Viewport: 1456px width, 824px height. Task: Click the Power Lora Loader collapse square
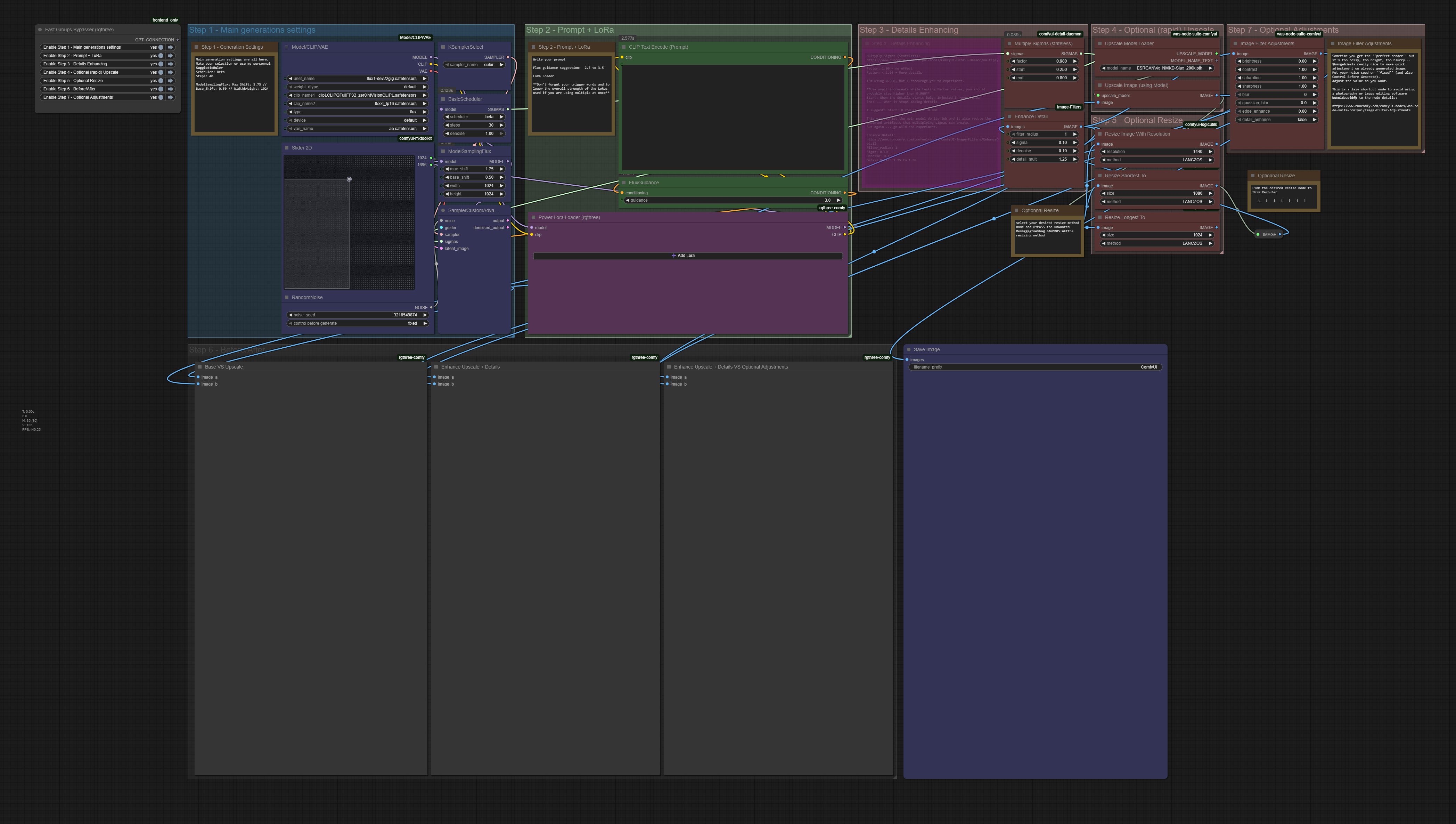coord(533,217)
